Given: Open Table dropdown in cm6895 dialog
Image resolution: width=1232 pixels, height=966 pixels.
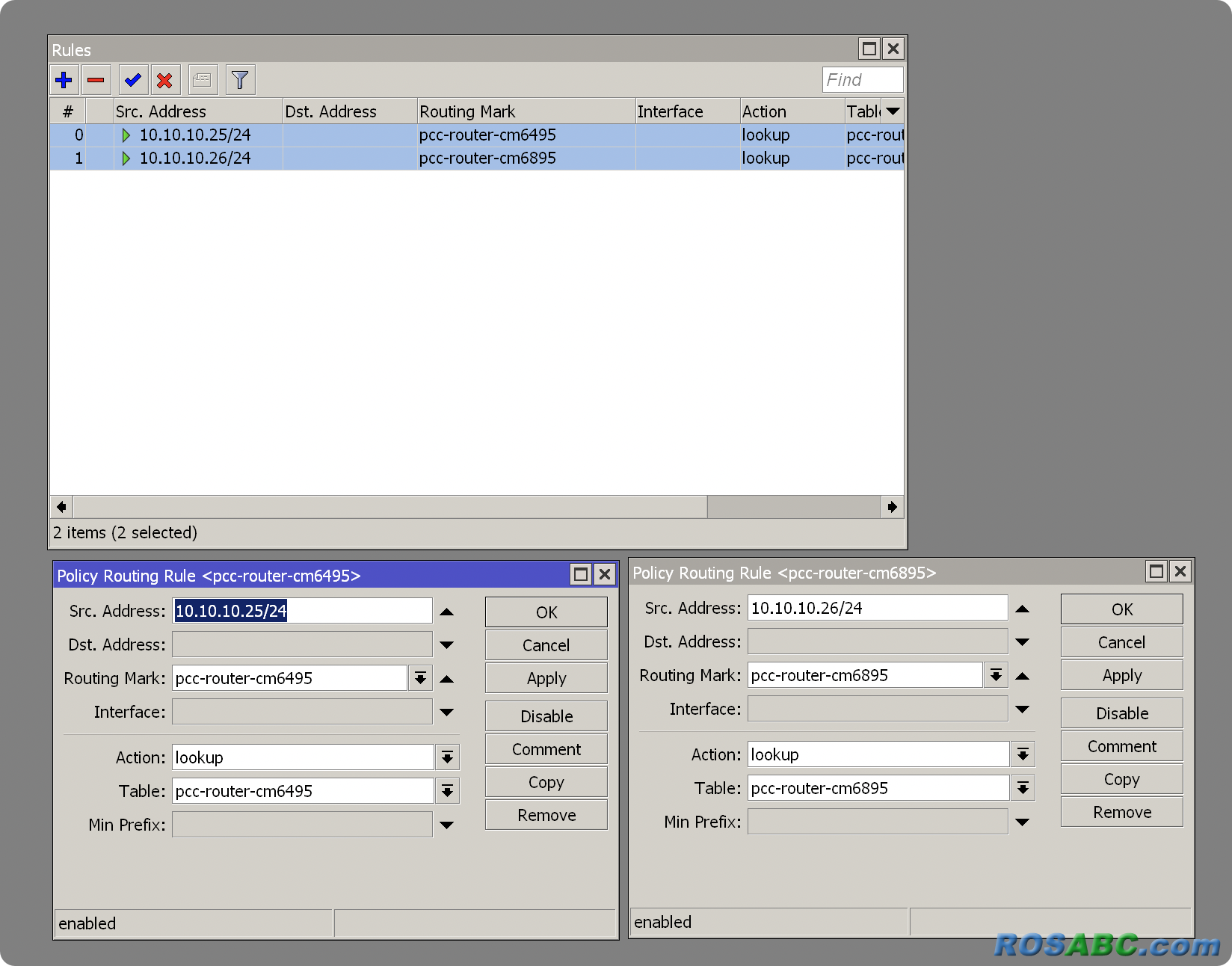Looking at the screenshot, I should click(1023, 788).
